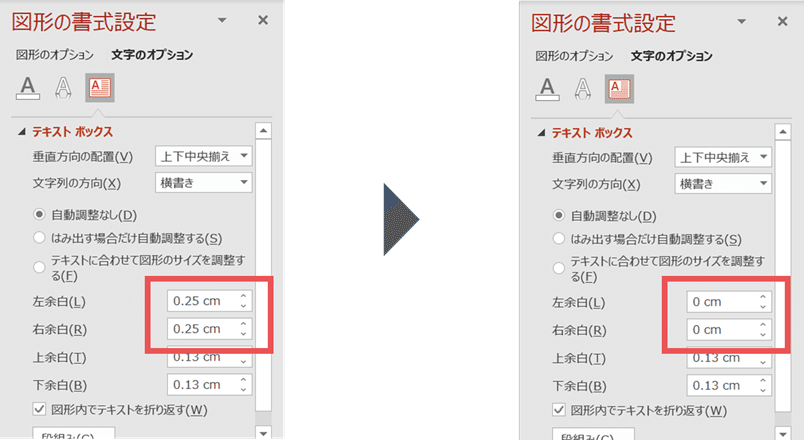The width and height of the screenshot is (804, 440).
Task: Select Text Effects icon in right panel
Action: [583, 89]
